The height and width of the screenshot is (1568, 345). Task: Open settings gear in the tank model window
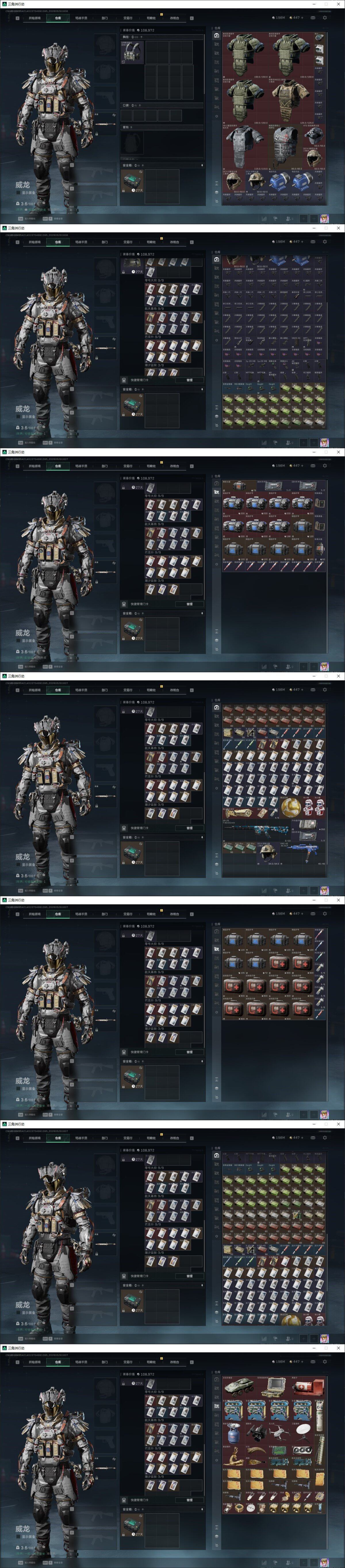click(x=325, y=1362)
